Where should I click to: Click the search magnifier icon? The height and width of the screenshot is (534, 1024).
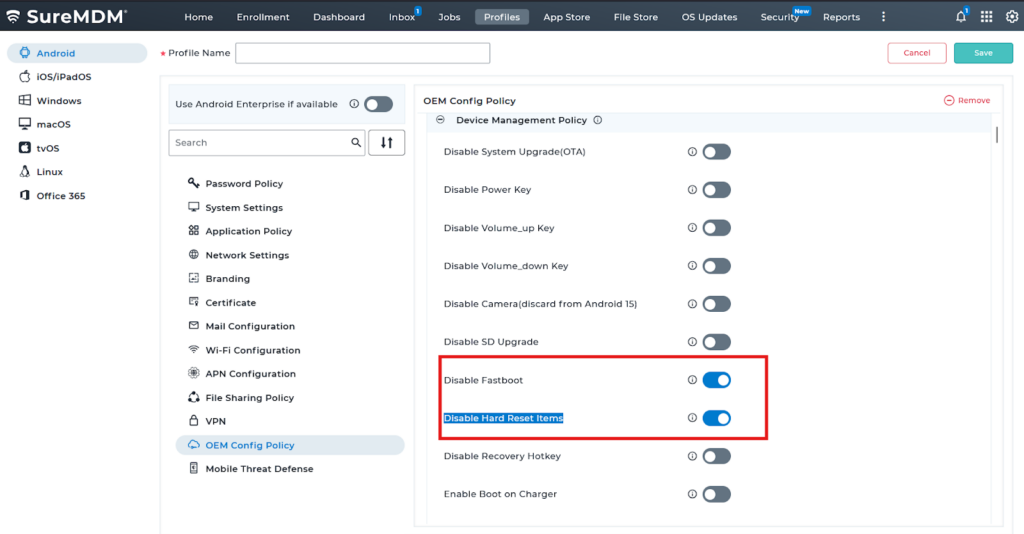[x=356, y=143]
